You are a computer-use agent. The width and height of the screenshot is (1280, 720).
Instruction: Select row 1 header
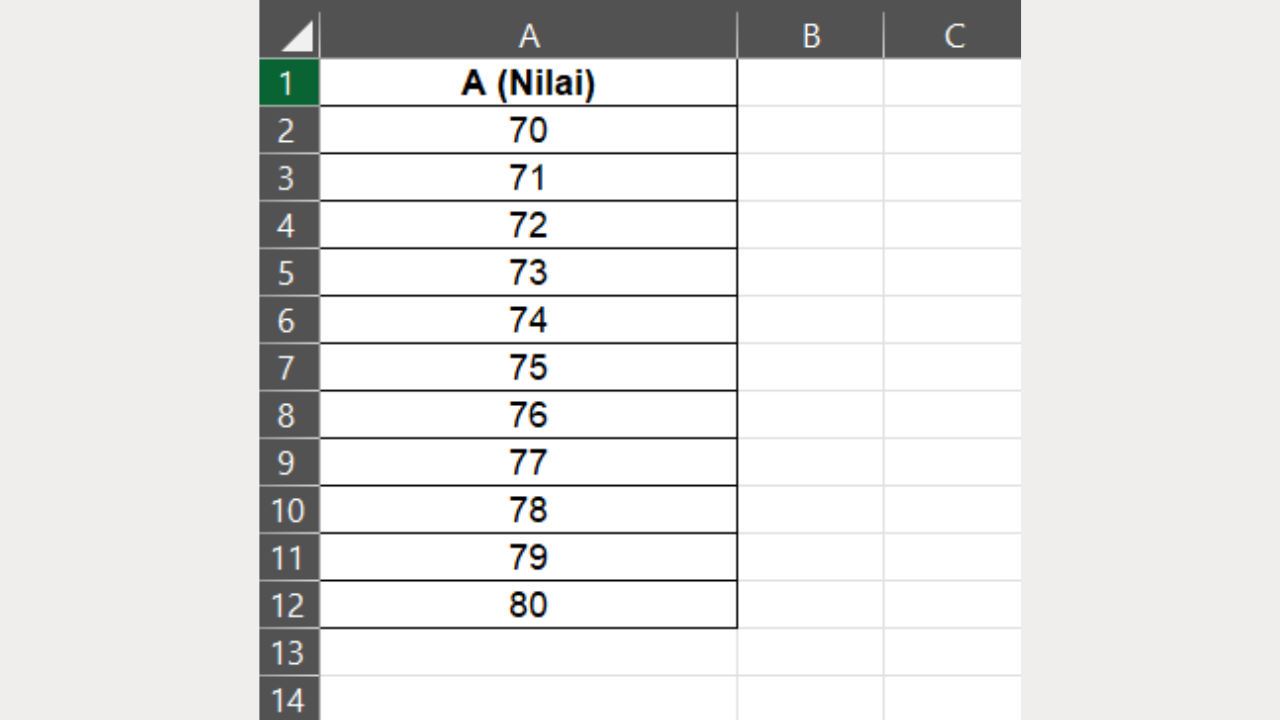coord(289,83)
